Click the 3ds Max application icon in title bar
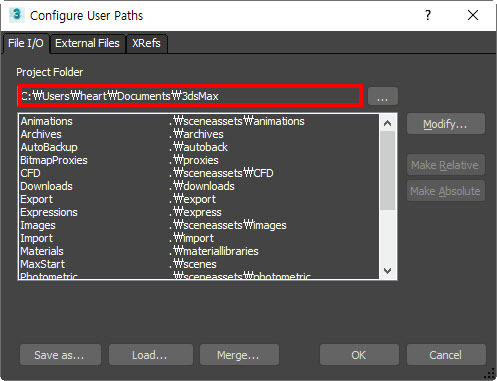Screen dimensions: 497x381 tap(17, 15)
